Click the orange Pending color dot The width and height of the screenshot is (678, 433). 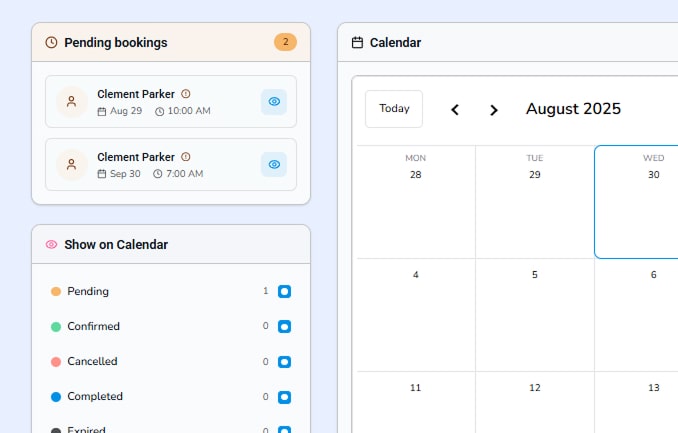(x=56, y=292)
